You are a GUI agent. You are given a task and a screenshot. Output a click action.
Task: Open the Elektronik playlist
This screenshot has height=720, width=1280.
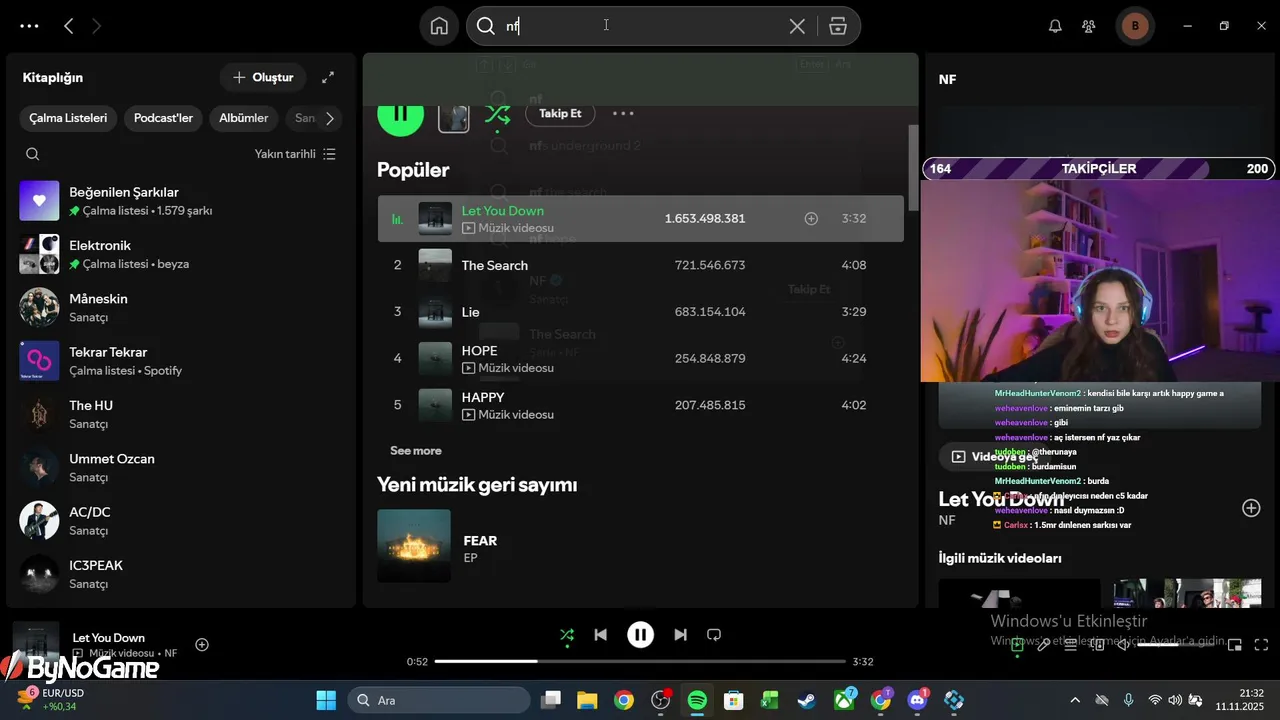click(x=181, y=254)
